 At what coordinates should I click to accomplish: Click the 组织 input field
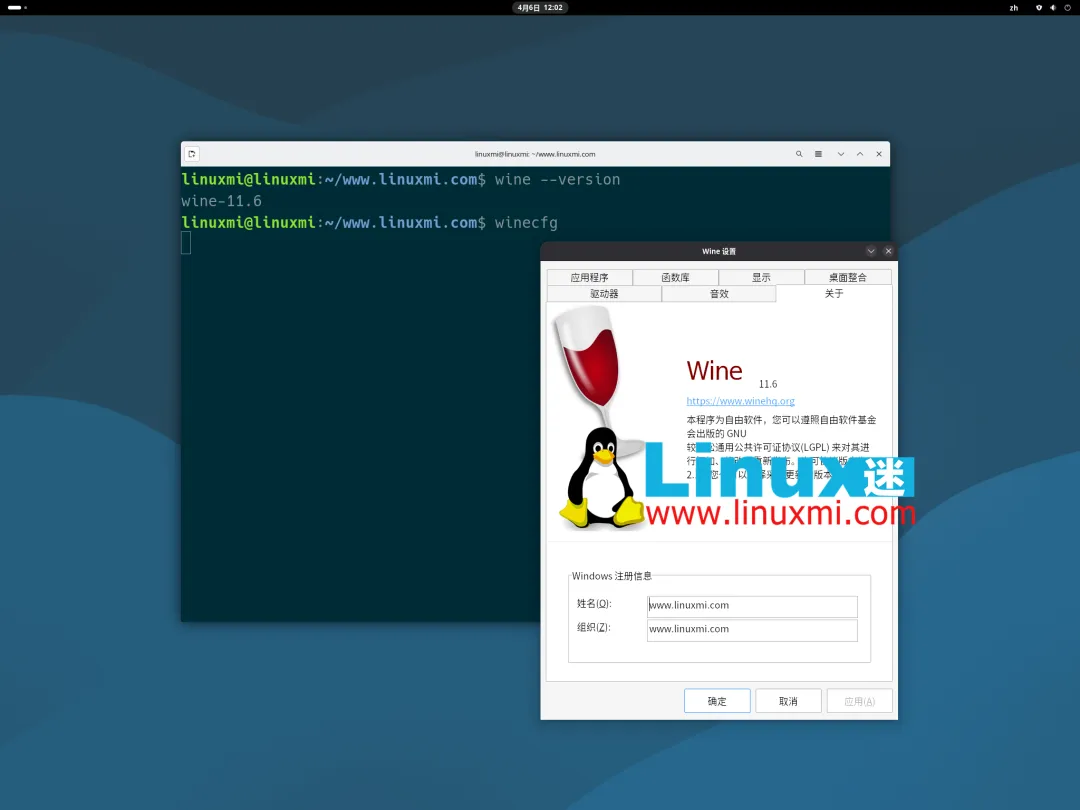tap(752, 630)
